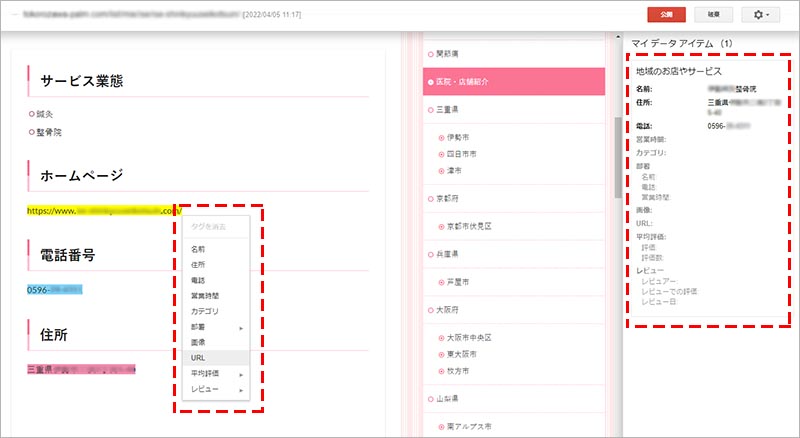The width and height of the screenshot is (800, 438).
Task: Click the circle bullet icon beside 整骨院
Action: coord(32,131)
